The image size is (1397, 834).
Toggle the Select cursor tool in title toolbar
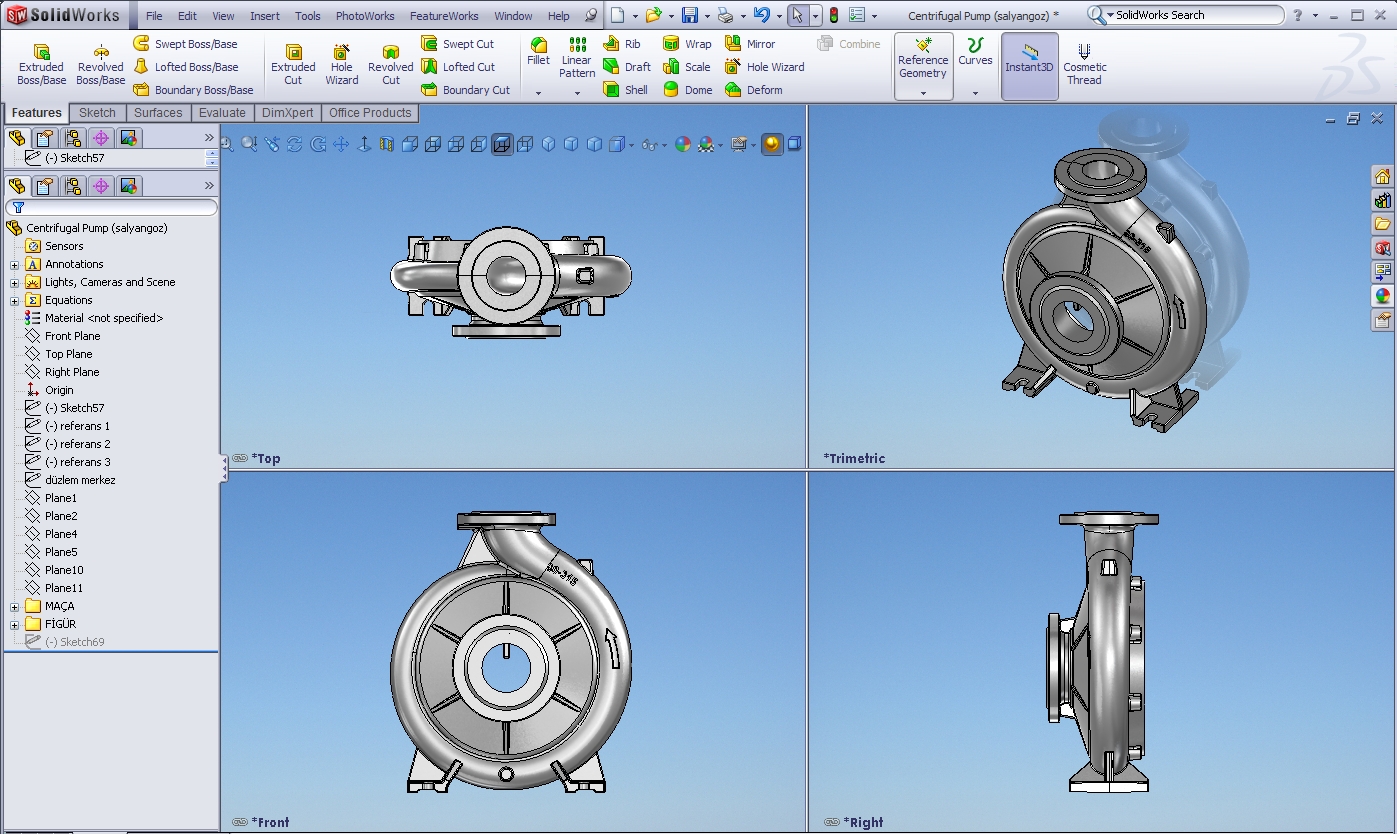[x=797, y=15]
